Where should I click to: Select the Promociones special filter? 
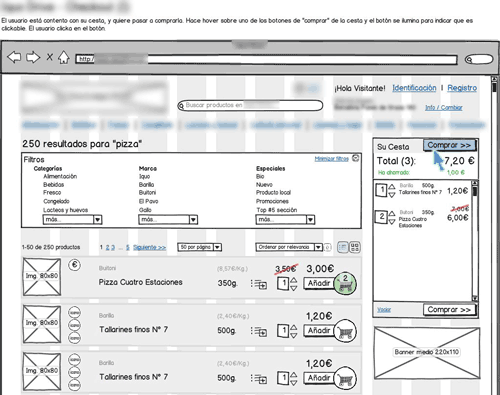coord(272,201)
